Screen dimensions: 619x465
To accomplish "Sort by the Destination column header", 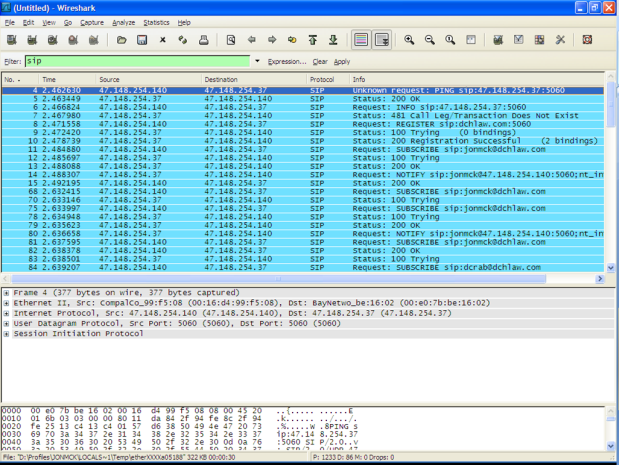I will coord(254,79).
